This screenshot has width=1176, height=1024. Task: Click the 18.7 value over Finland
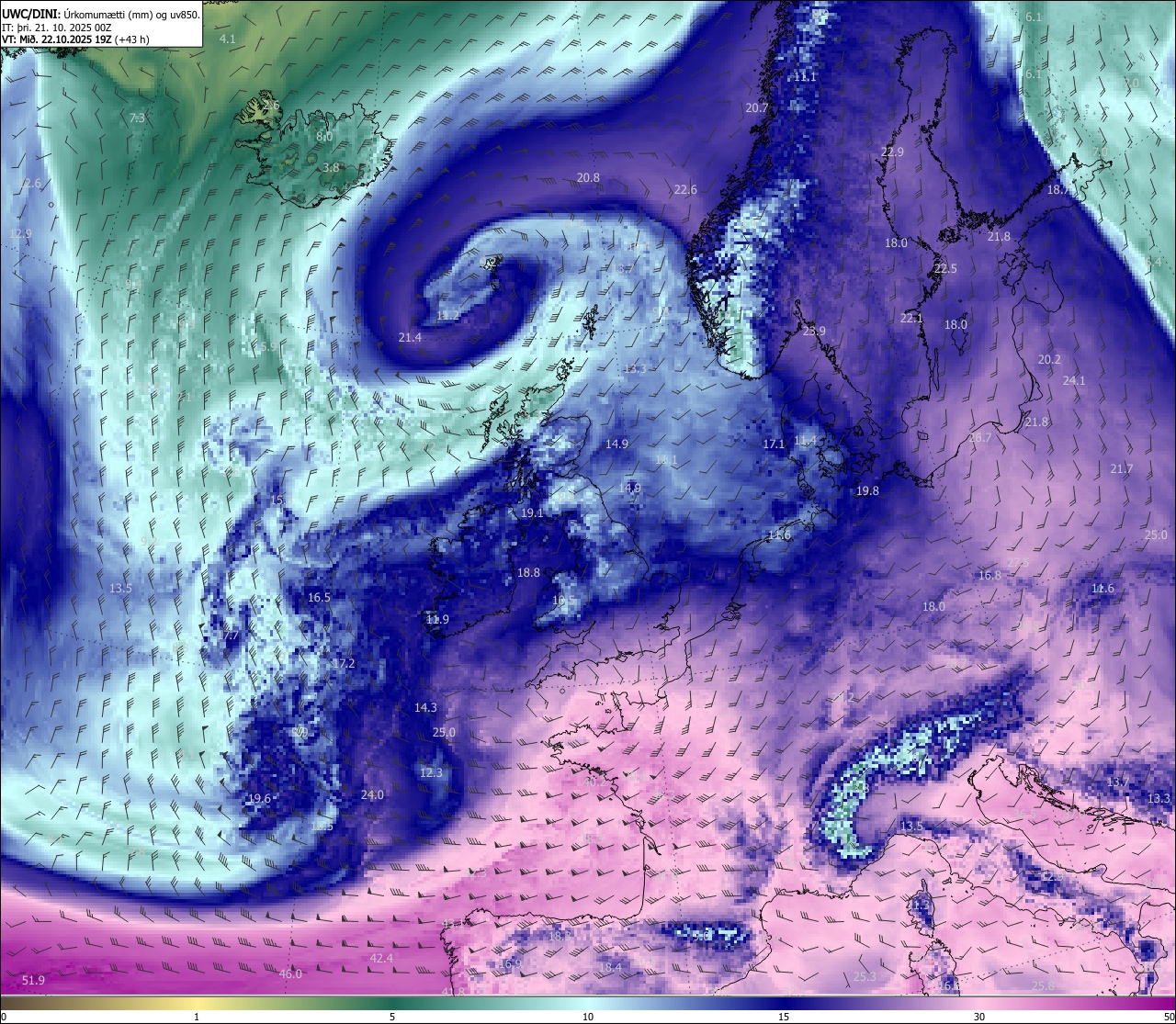(1058, 190)
